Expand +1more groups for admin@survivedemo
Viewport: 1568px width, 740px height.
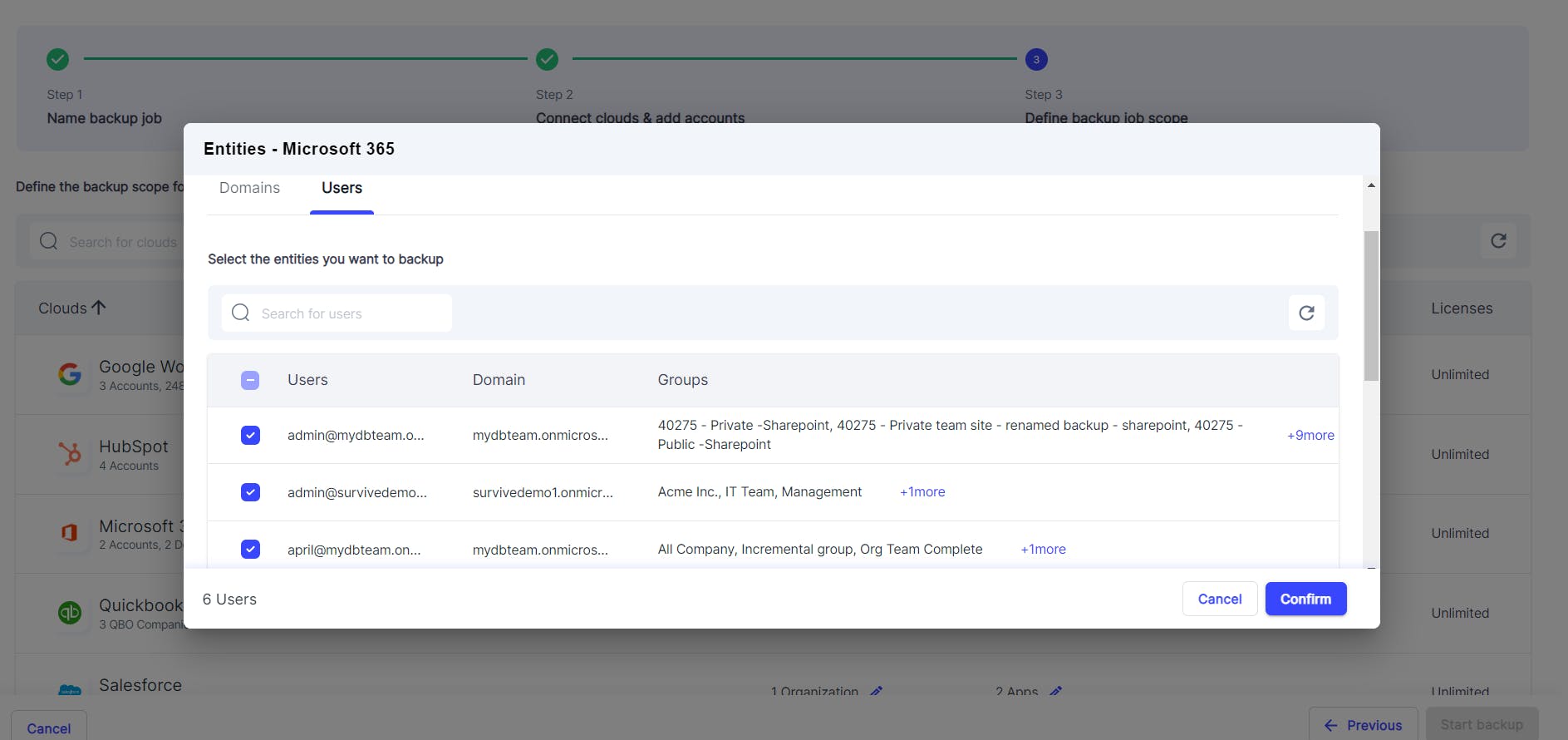tap(922, 492)
